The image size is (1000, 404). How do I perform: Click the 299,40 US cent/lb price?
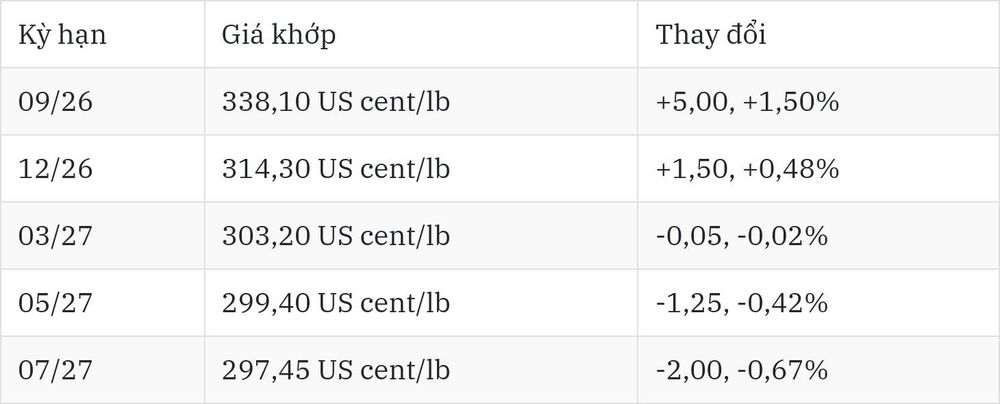point(336,303)
